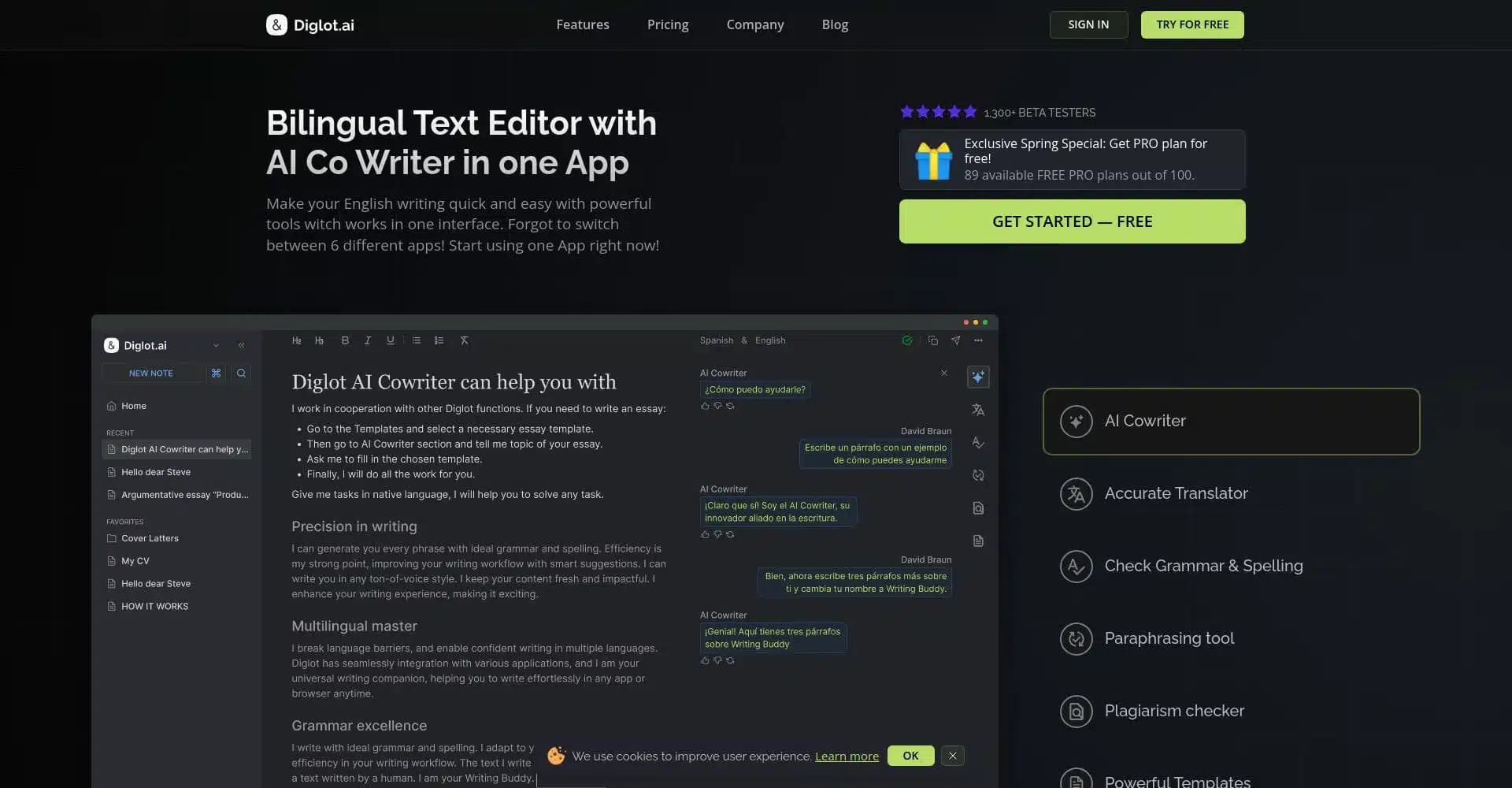Like the '¿Cómo puedo ayudarle?' response
The width and height of the screenshot is (1512, 788).
click(705, 406)
